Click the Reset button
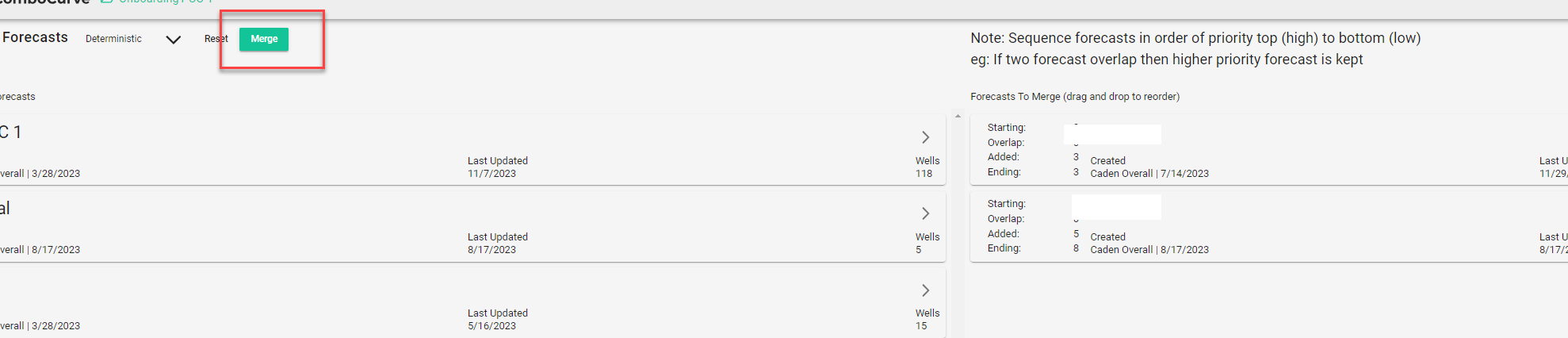 coord(216,39)
